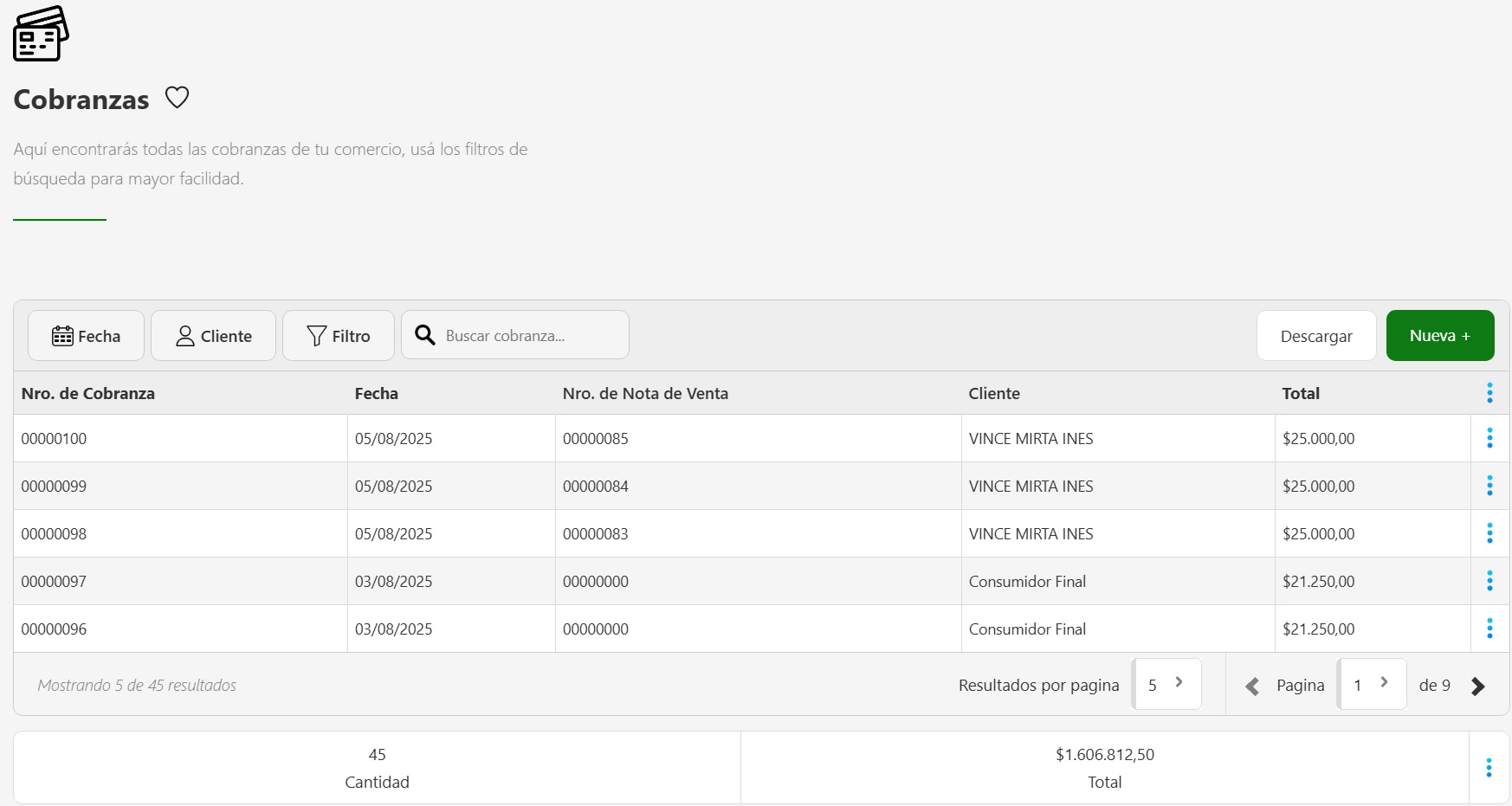Open three-dot menu for cobranza 00000098

1489,533
